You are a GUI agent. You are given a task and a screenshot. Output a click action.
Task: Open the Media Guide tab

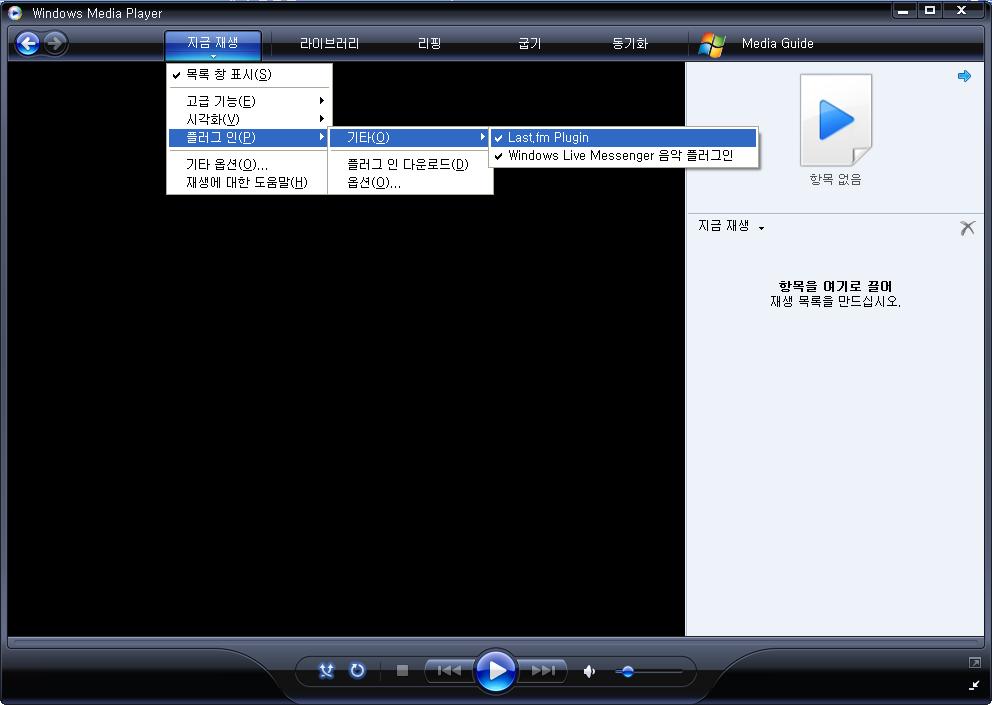point(778,44)
